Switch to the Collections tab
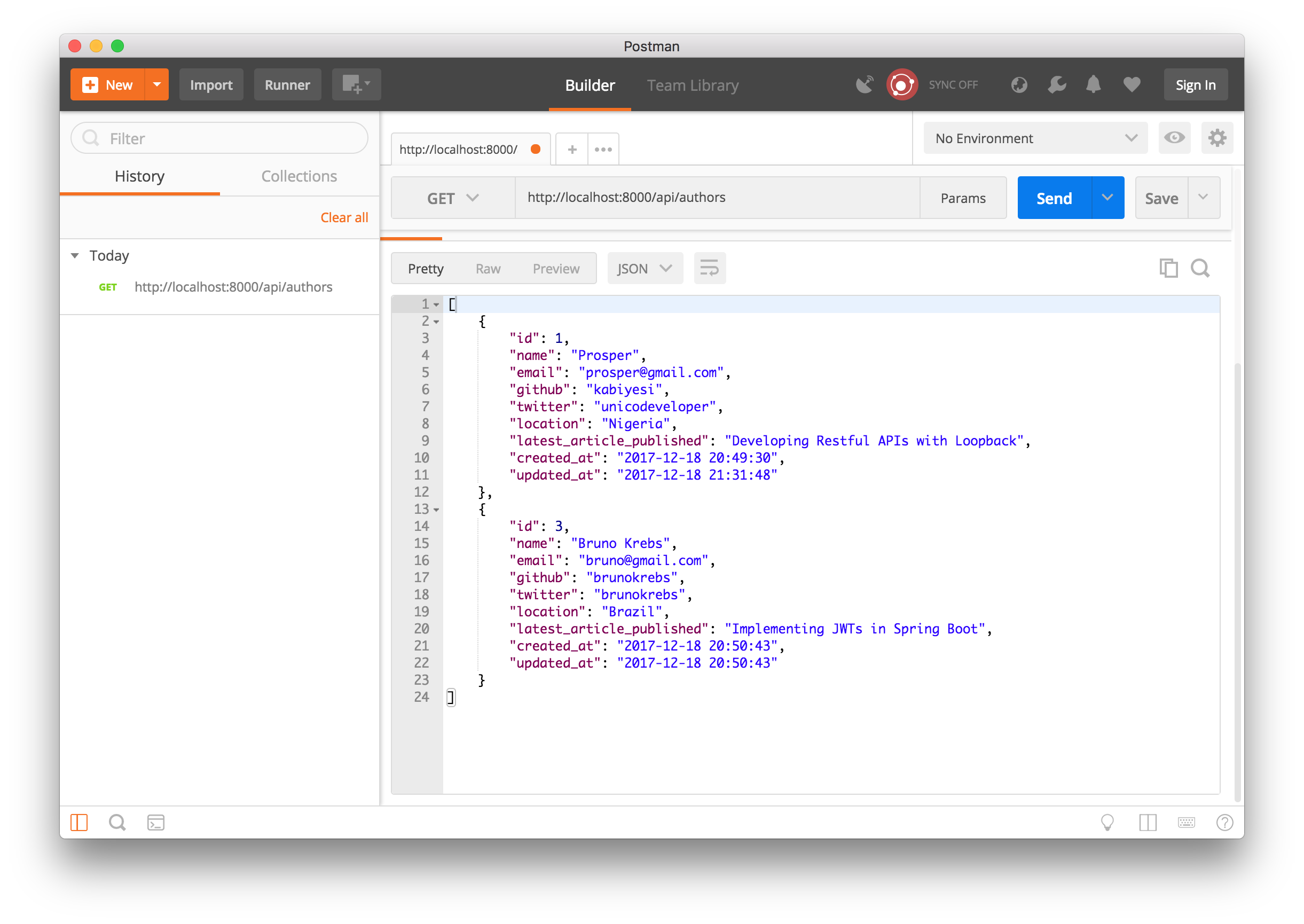This screenshot has height=924, width=1304. click(298, 175)
